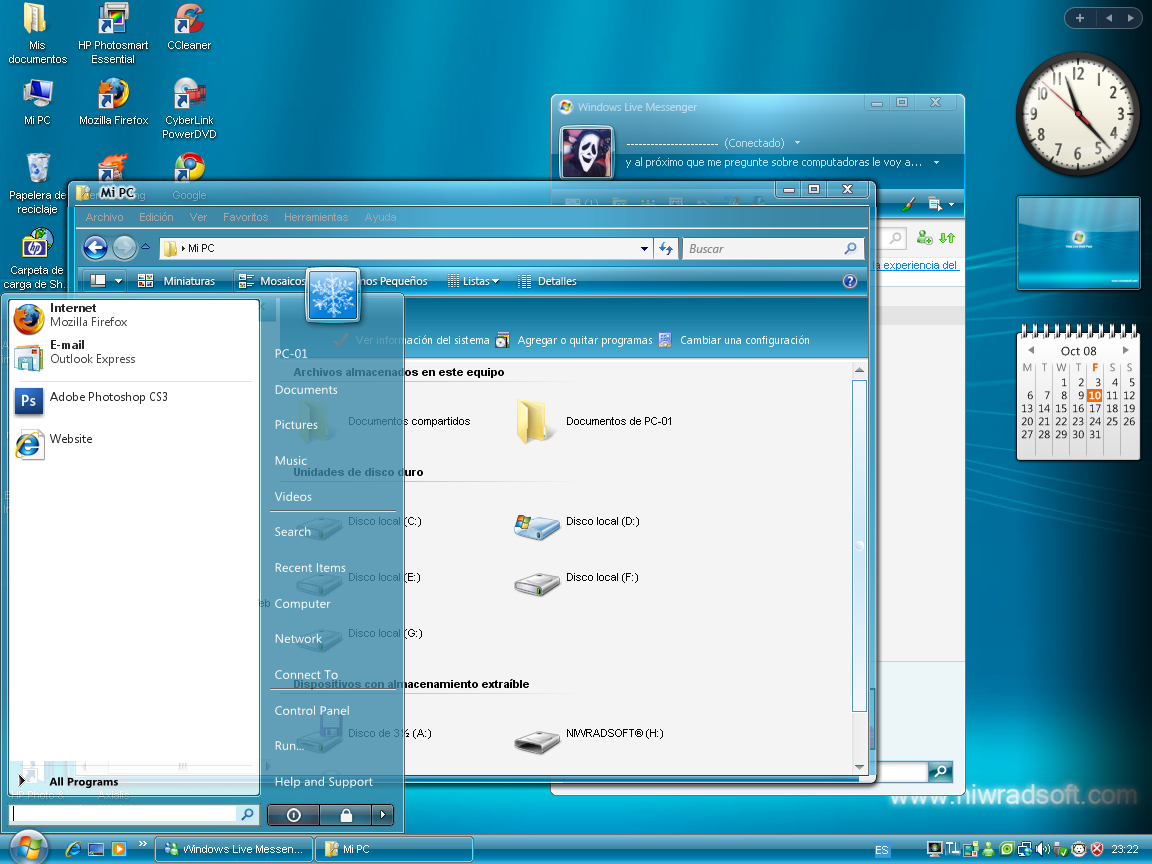The width and height of the screenshot is (1152, 864).
Task: Open Mozilla Firefox desktop icon
Action: (x=112, y=95)
